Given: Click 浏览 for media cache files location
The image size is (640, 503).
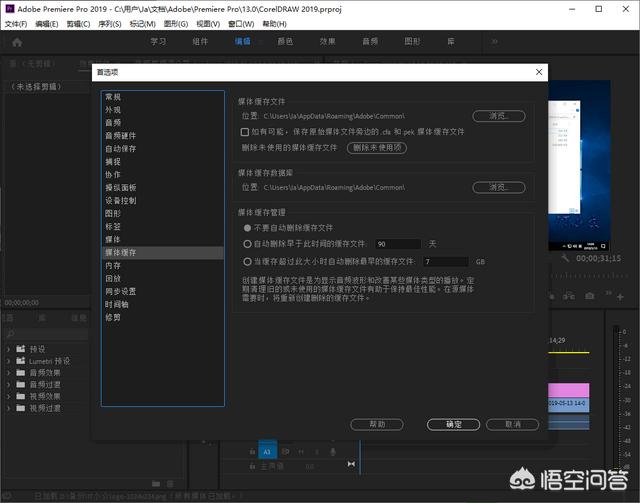Looking at the screenshot, I should pos(499,116).
